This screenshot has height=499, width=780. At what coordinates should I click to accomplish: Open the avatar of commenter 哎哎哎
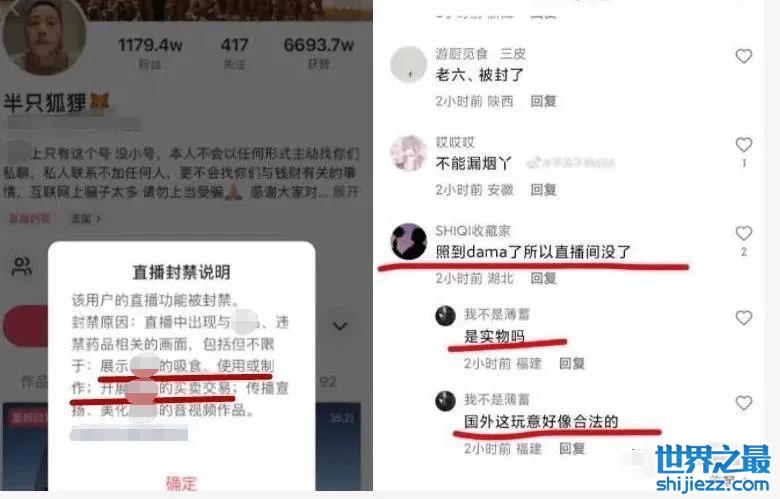click(x=408, y=153)
